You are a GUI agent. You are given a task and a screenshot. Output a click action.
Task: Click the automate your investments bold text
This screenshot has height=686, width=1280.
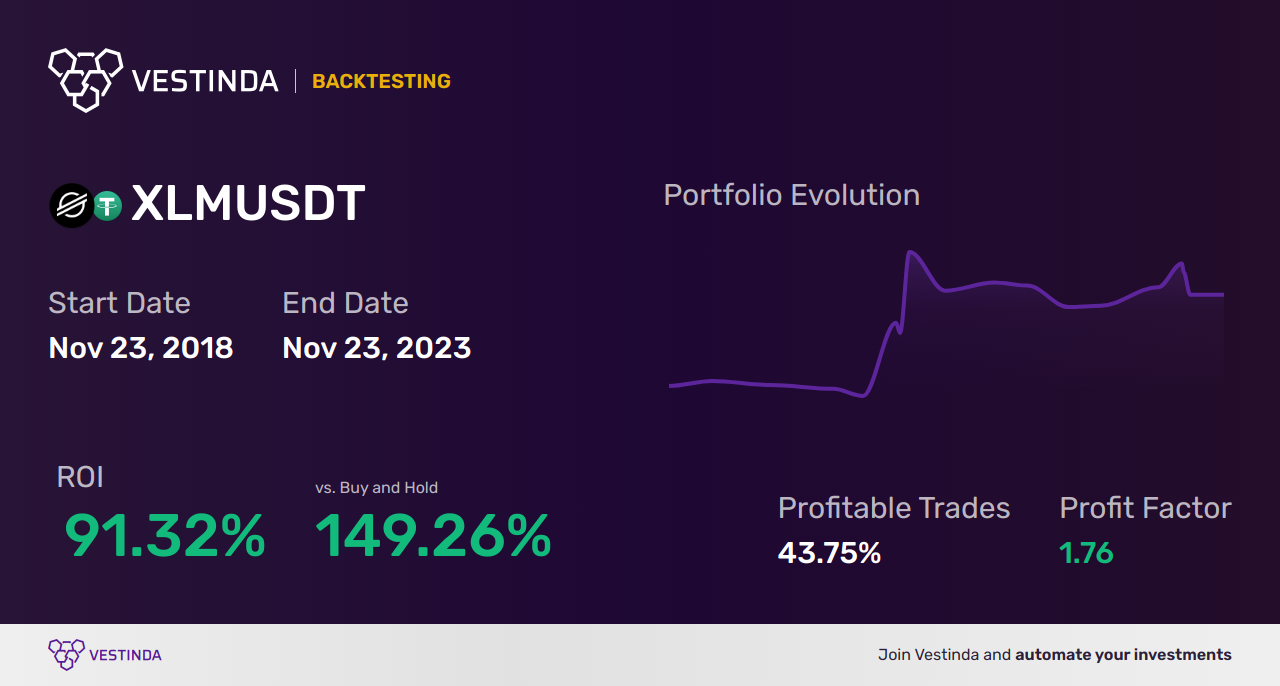click(x=1123, y=655)
